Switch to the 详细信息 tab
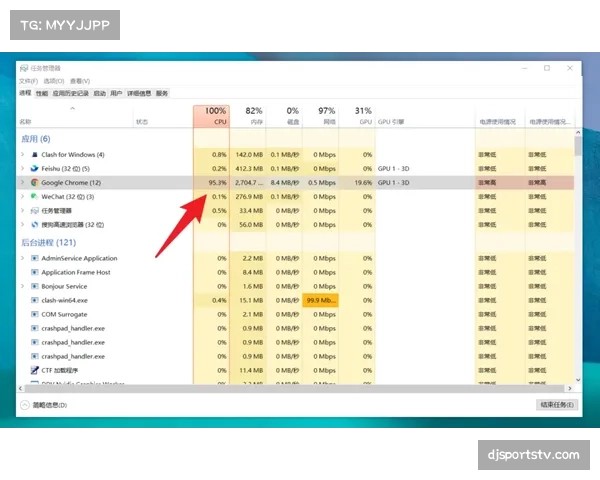This screenshot has width=600, height=480. [137, 93]
